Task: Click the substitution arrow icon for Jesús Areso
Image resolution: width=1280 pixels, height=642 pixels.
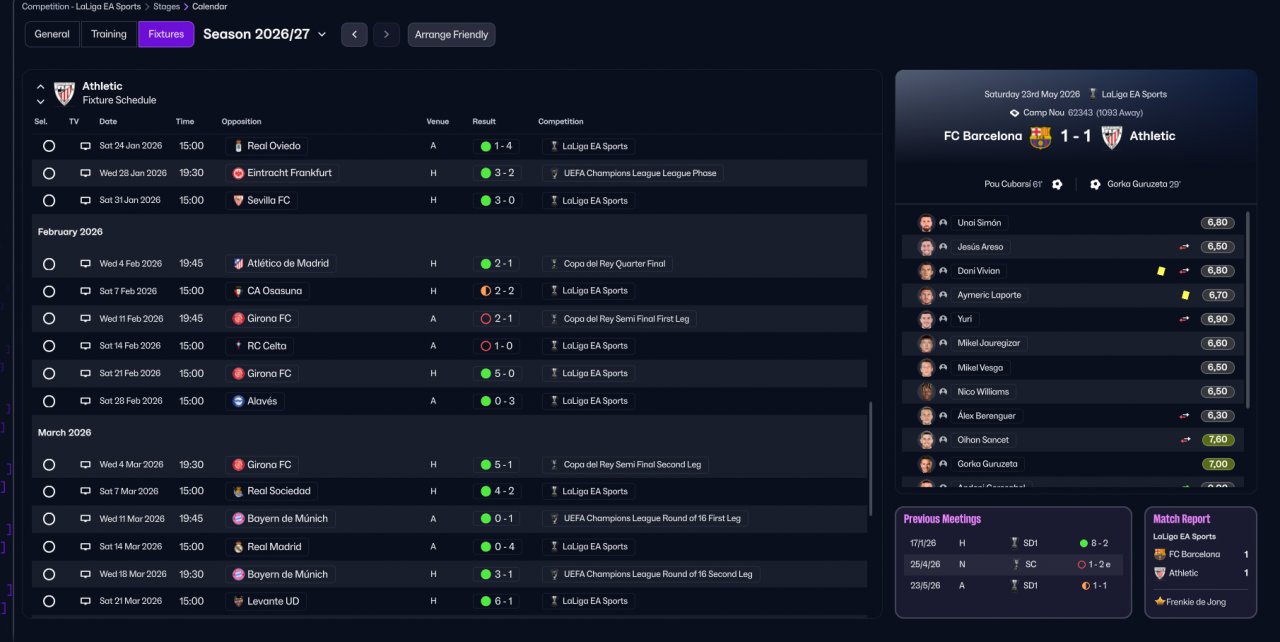Action: [x=1184, y=247]
